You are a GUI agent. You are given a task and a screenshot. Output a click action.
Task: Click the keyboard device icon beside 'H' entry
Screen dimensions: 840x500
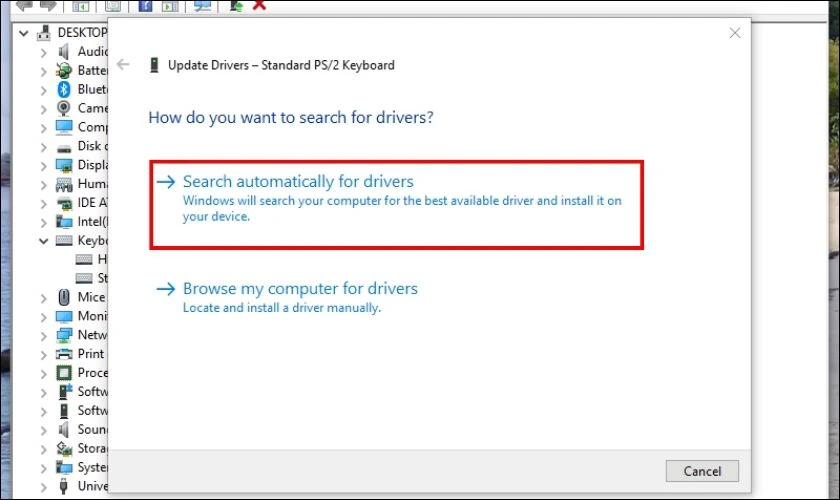click(x=84, y=259)
